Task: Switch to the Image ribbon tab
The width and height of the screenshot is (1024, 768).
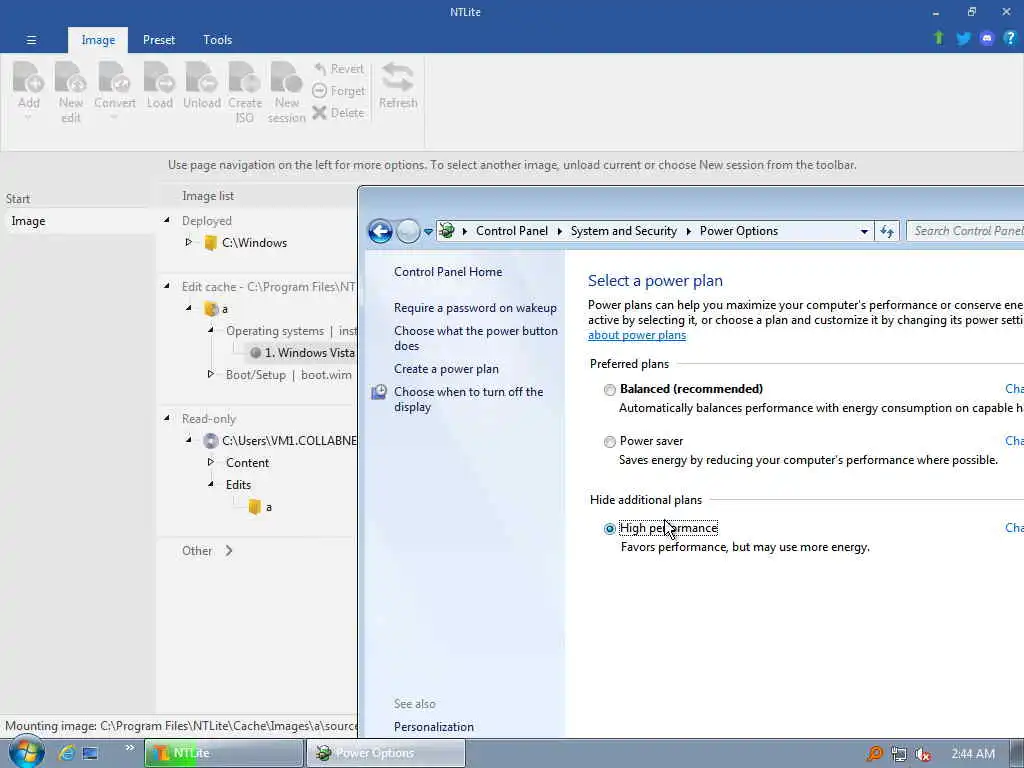Action: click(98, 40)
